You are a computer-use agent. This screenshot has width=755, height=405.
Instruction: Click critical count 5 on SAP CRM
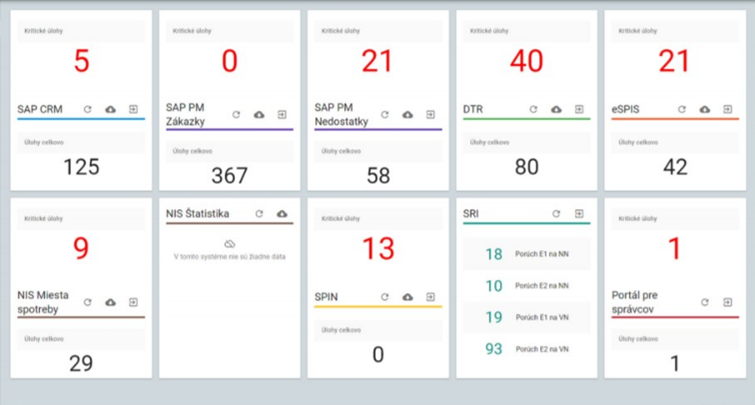(x=81, y=61)
